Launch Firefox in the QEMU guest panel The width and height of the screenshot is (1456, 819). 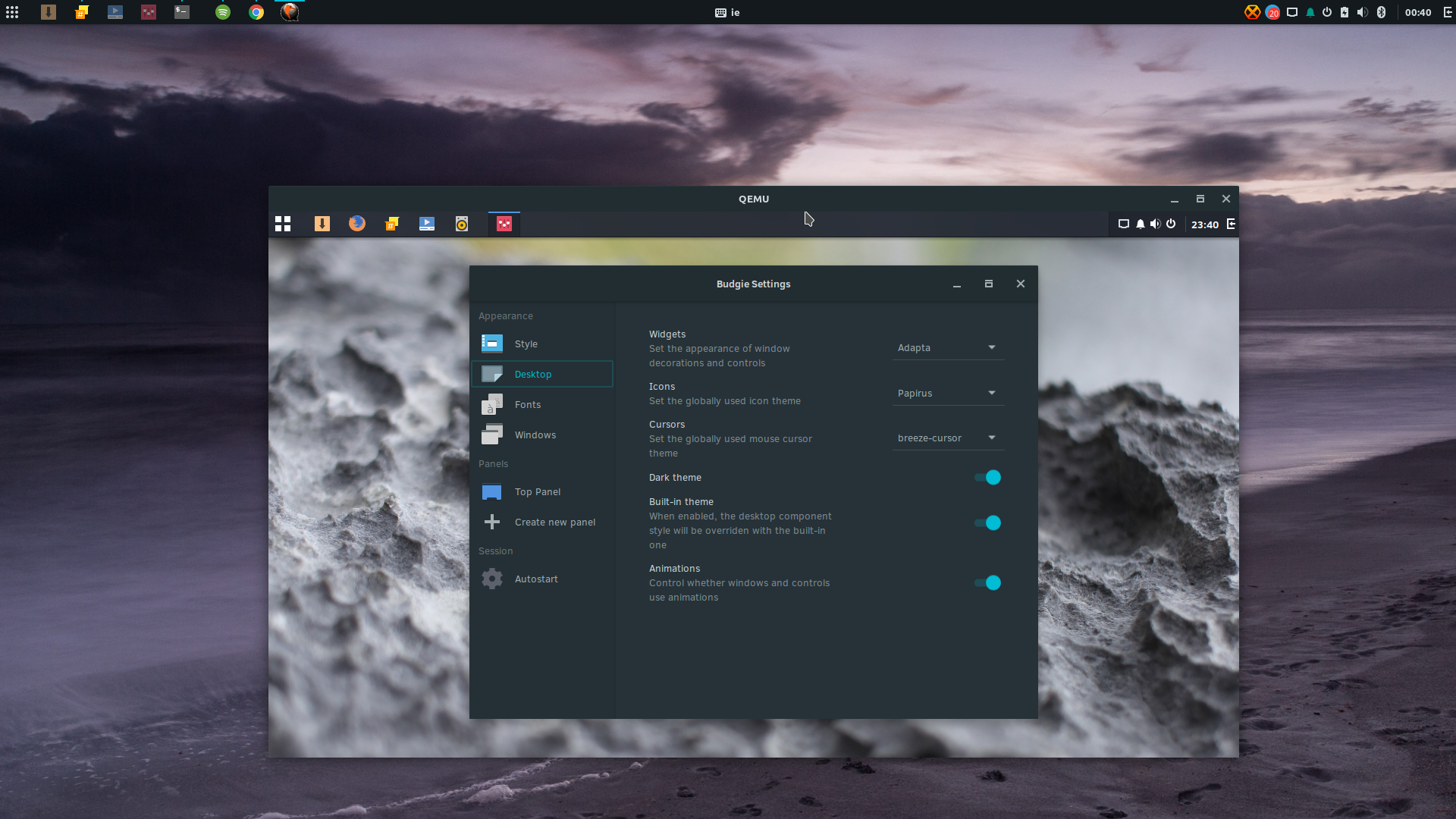(357, 224)
